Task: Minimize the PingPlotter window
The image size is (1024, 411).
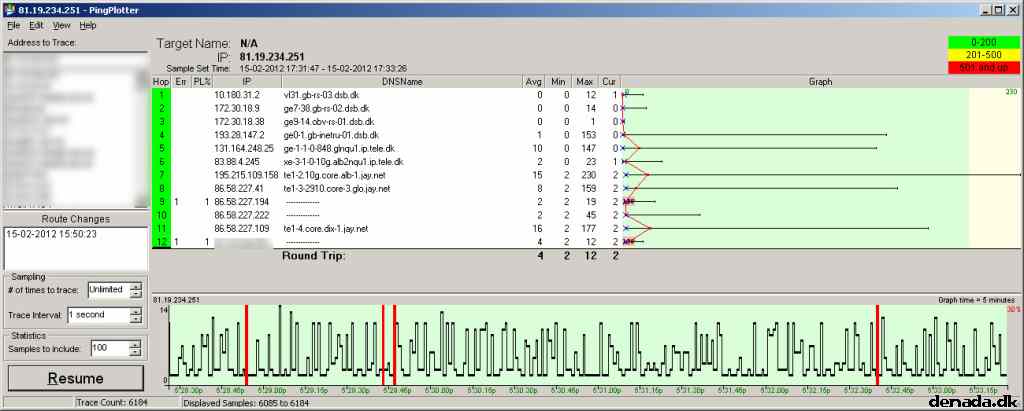Action: [987, 10]
